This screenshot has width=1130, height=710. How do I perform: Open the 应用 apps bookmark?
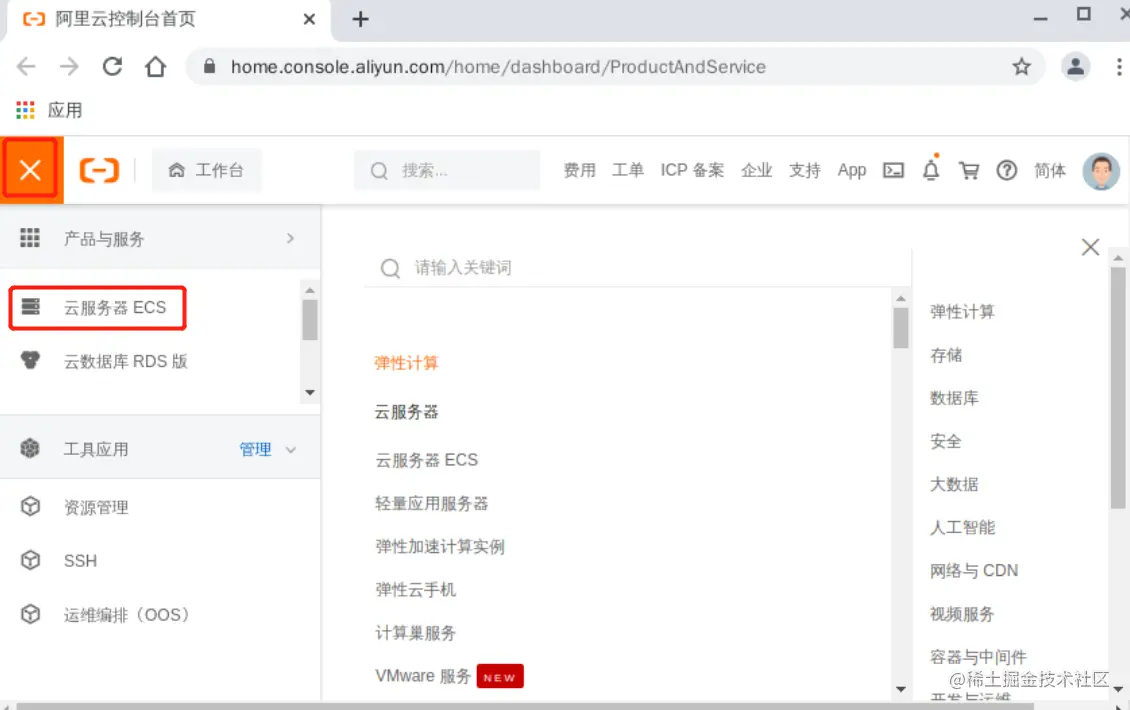coord(49,110)
